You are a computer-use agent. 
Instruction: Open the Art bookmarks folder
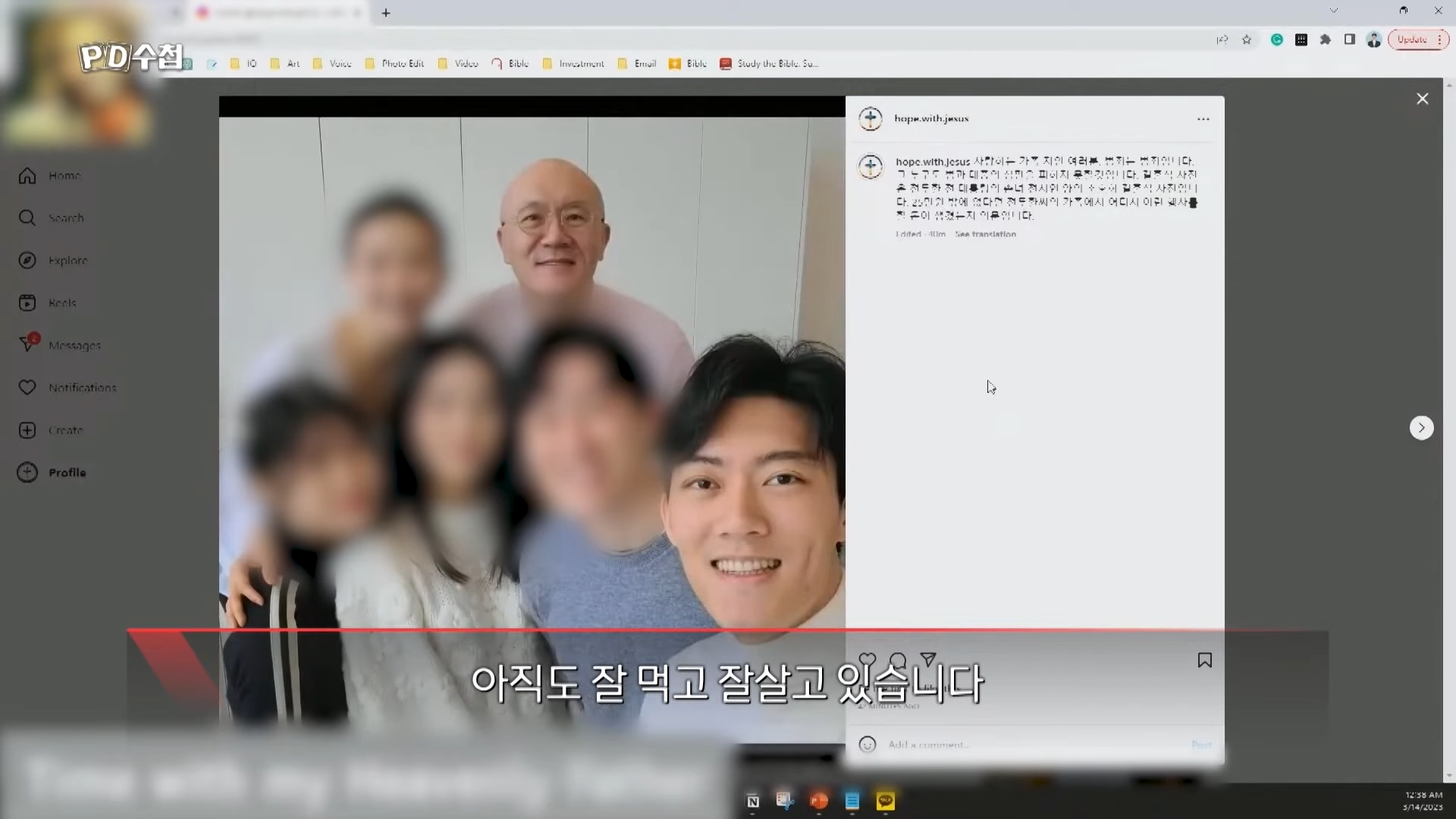[285, 64]
